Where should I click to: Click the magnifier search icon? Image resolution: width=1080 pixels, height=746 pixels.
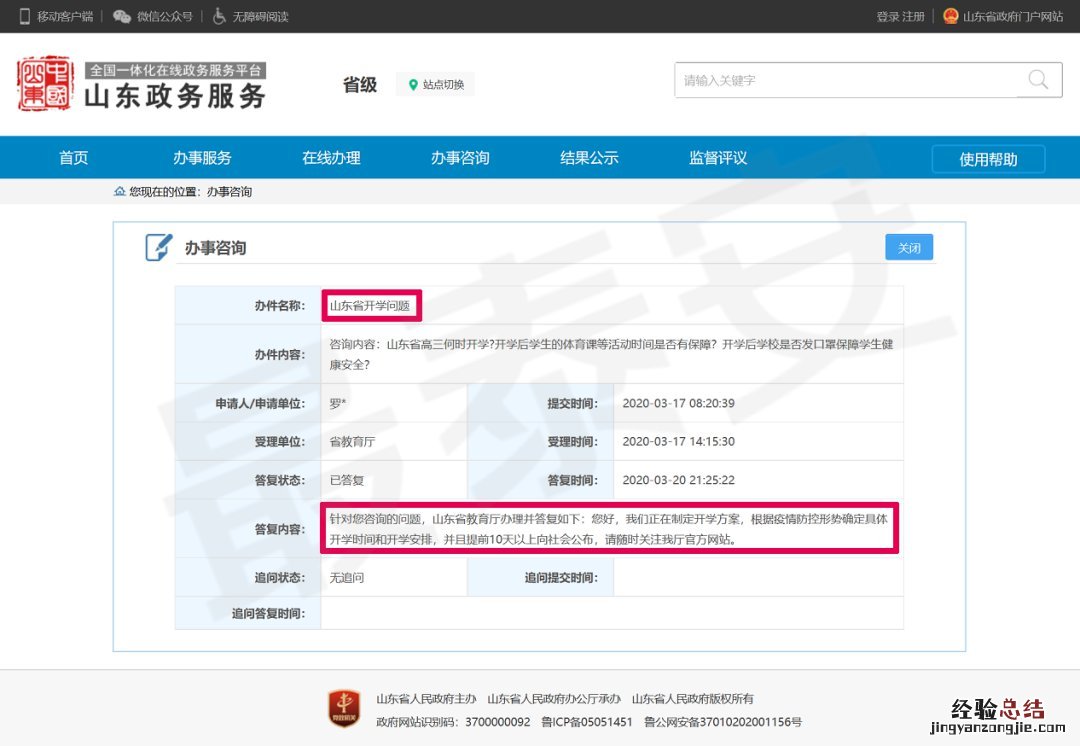tap(1039, 80)
